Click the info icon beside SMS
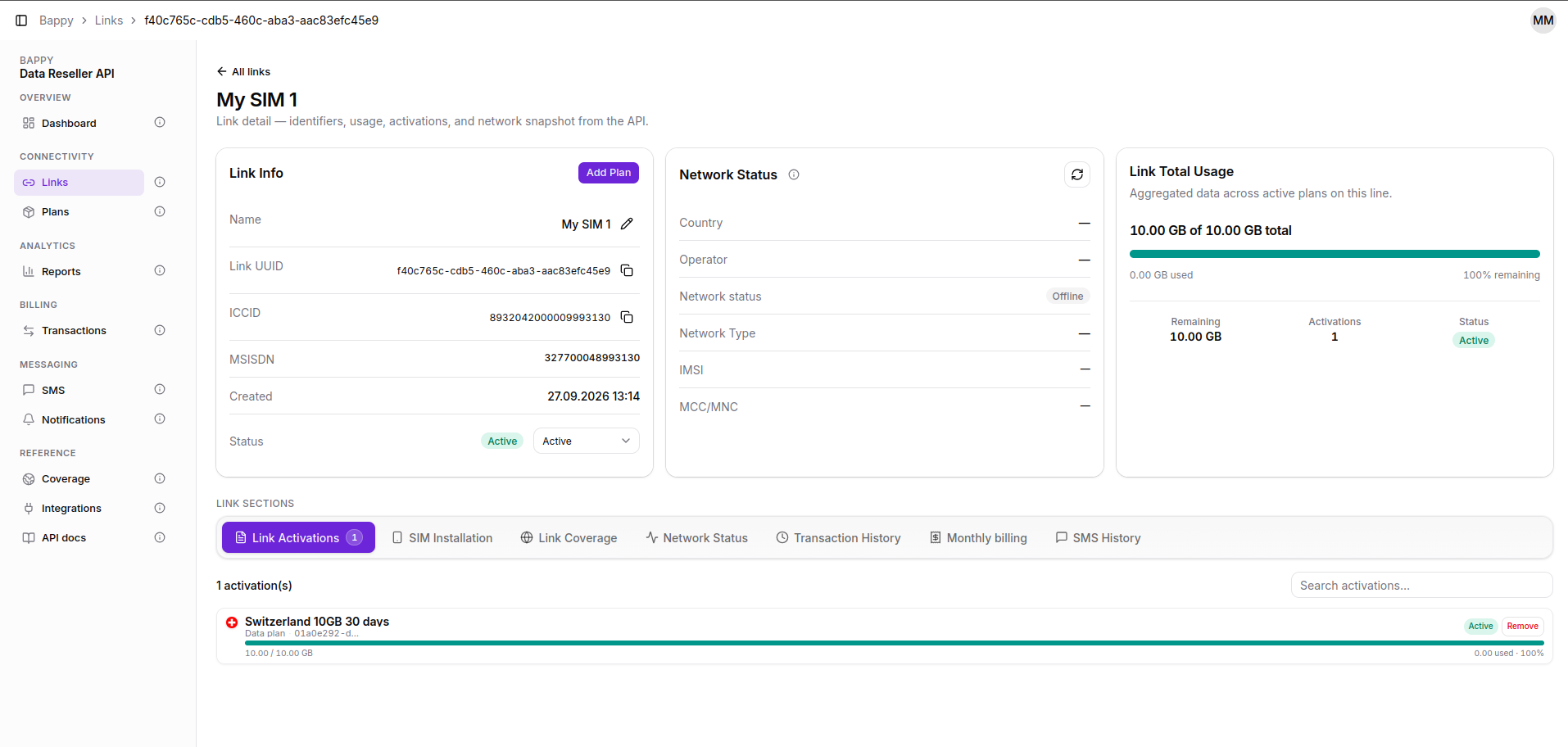This screenshot has width=1568, height=747. (160, 390)
